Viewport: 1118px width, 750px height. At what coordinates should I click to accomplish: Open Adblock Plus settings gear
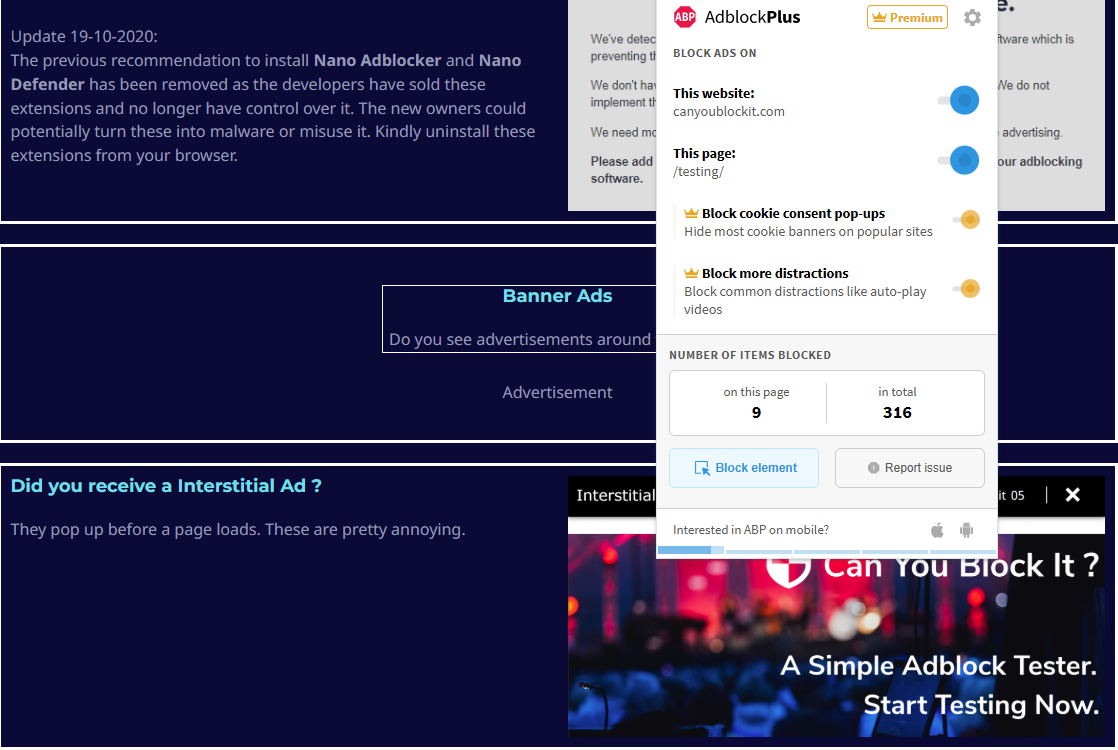click(972, 17)
